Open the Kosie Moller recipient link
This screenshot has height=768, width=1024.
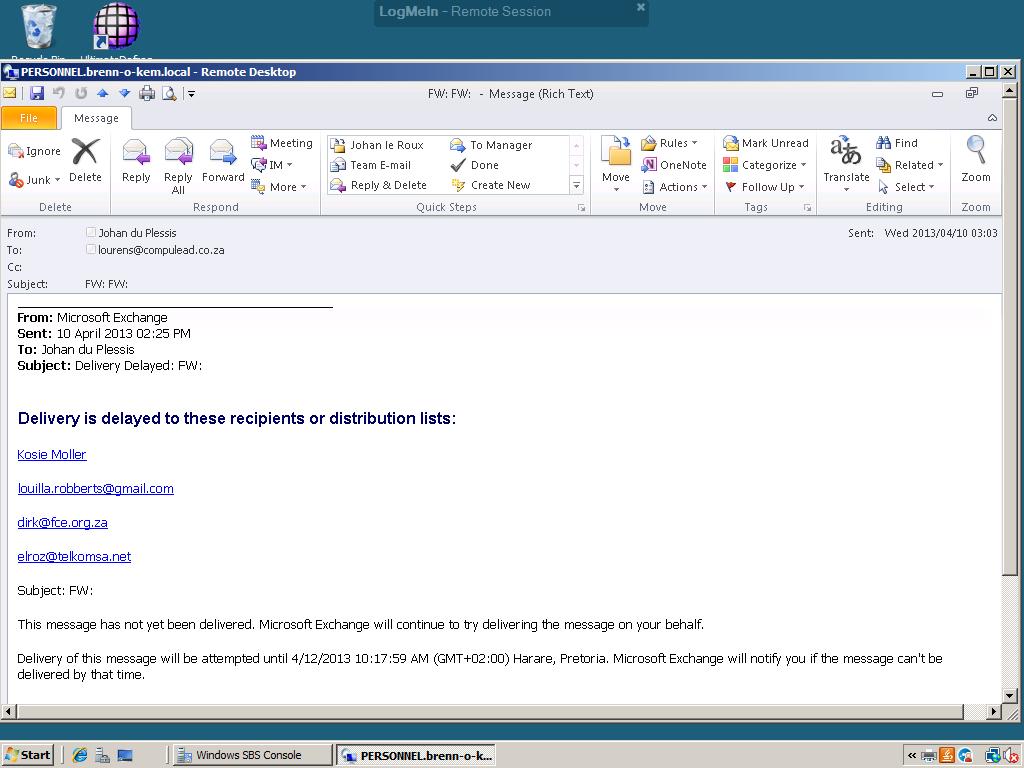coord(52,455)
